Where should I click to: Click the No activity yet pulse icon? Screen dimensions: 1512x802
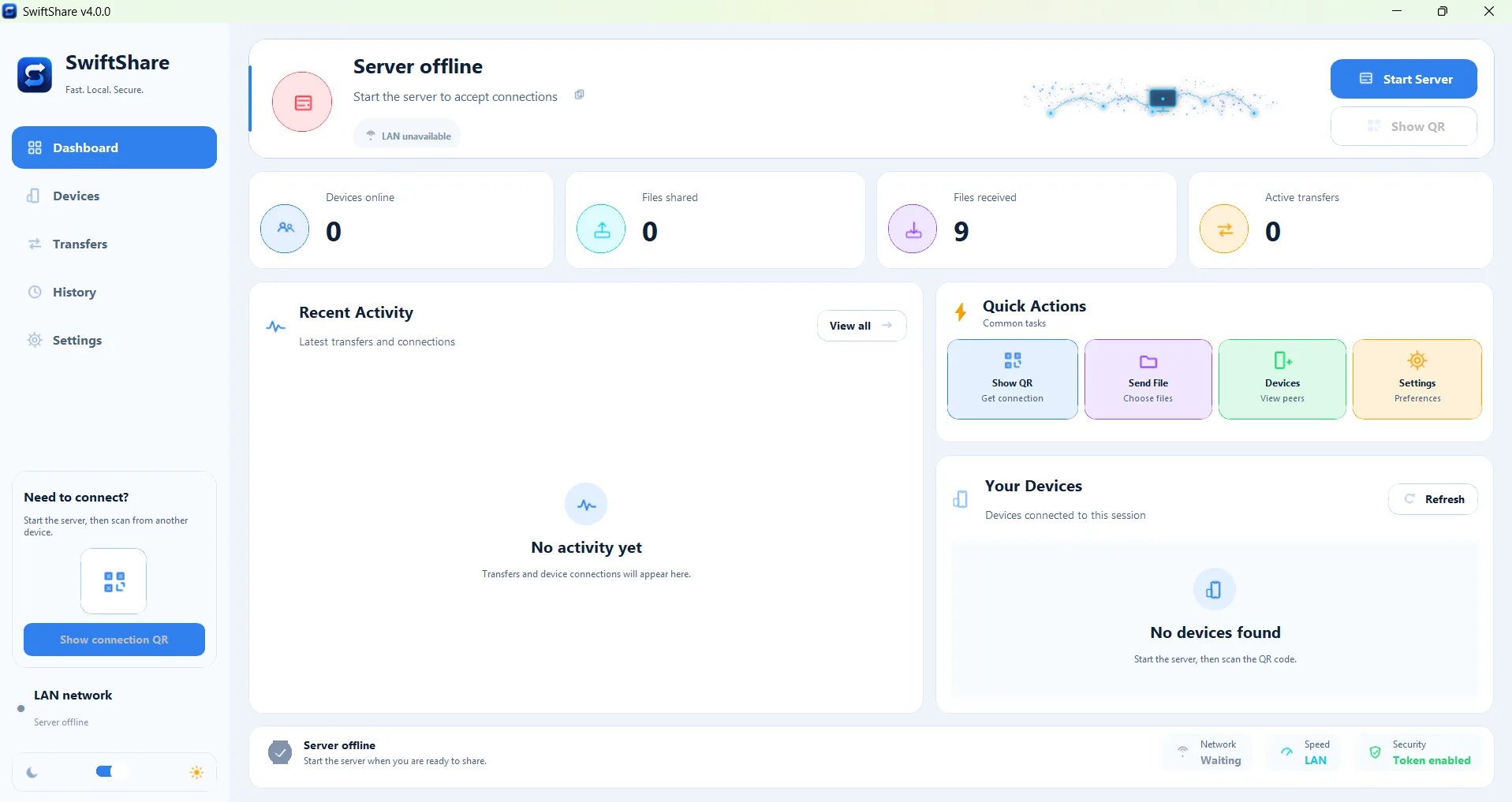(x=586, y=504)
